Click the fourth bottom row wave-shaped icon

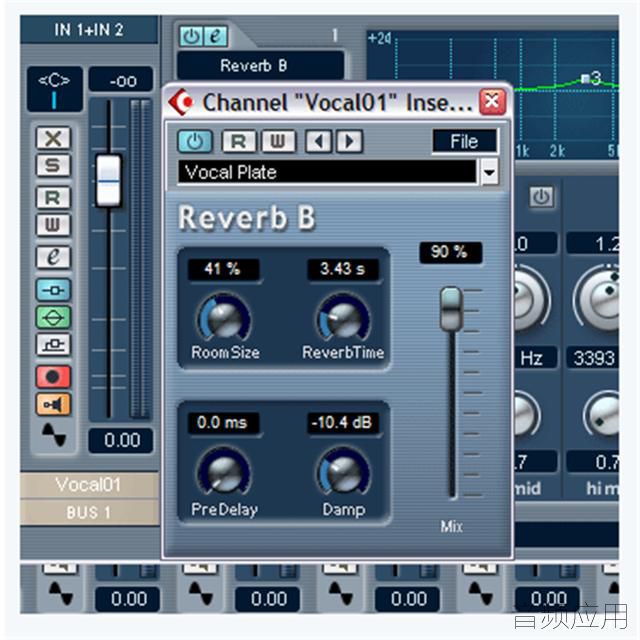pos(480,593)
